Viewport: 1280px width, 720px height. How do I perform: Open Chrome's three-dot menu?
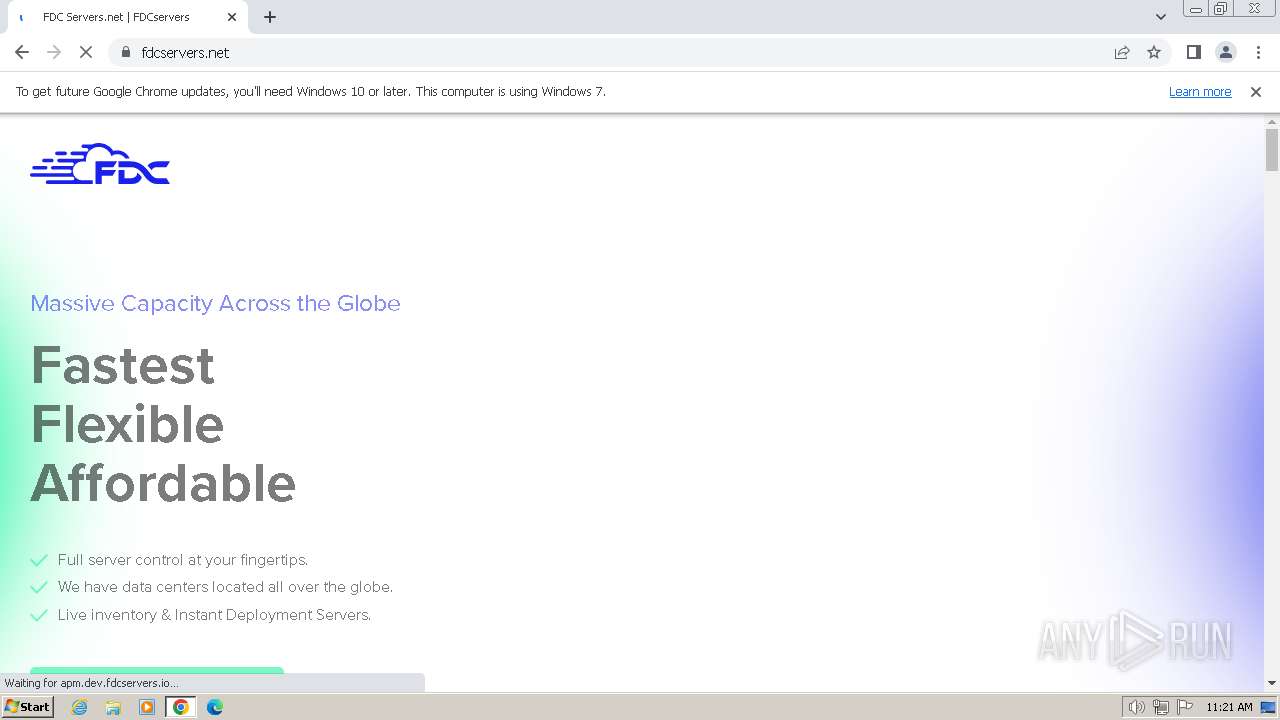1258,52
